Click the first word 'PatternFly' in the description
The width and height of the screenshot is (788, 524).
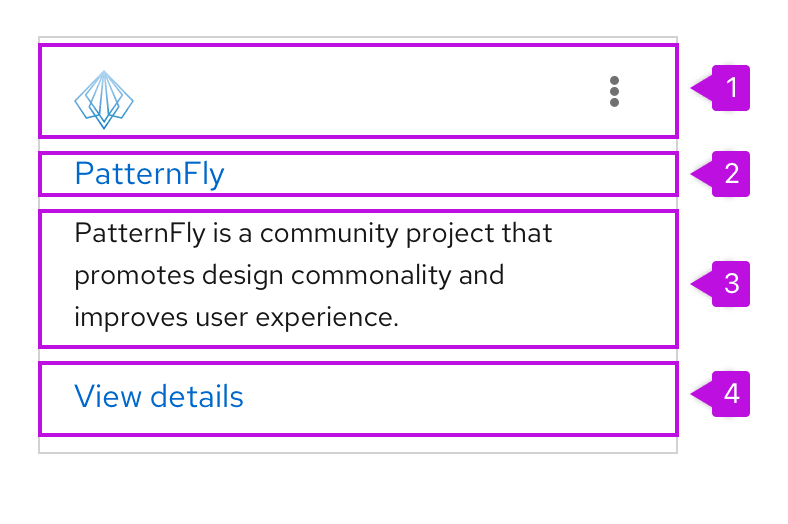pos(139,234)
